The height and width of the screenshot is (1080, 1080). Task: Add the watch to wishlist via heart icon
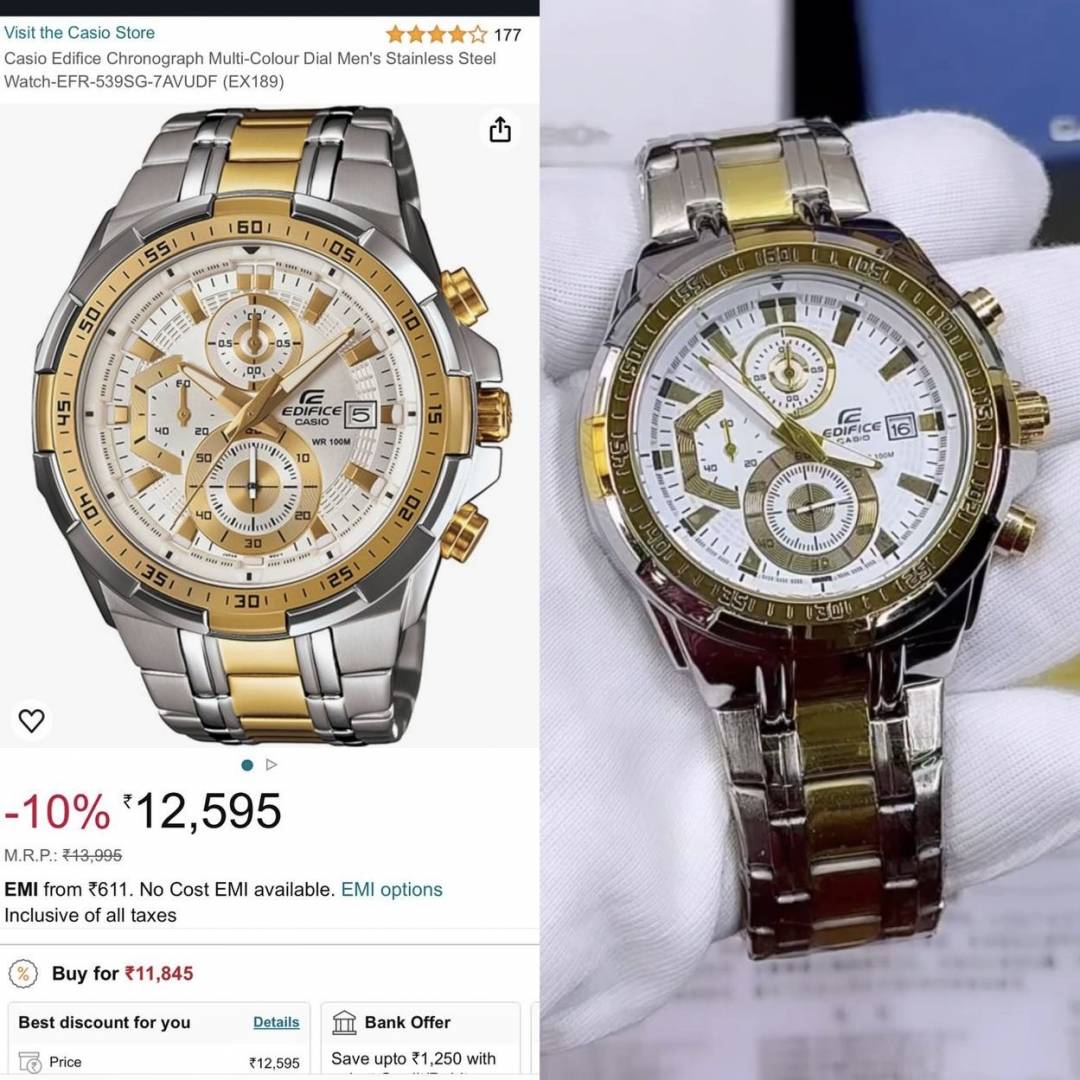(x=31, y=720)
